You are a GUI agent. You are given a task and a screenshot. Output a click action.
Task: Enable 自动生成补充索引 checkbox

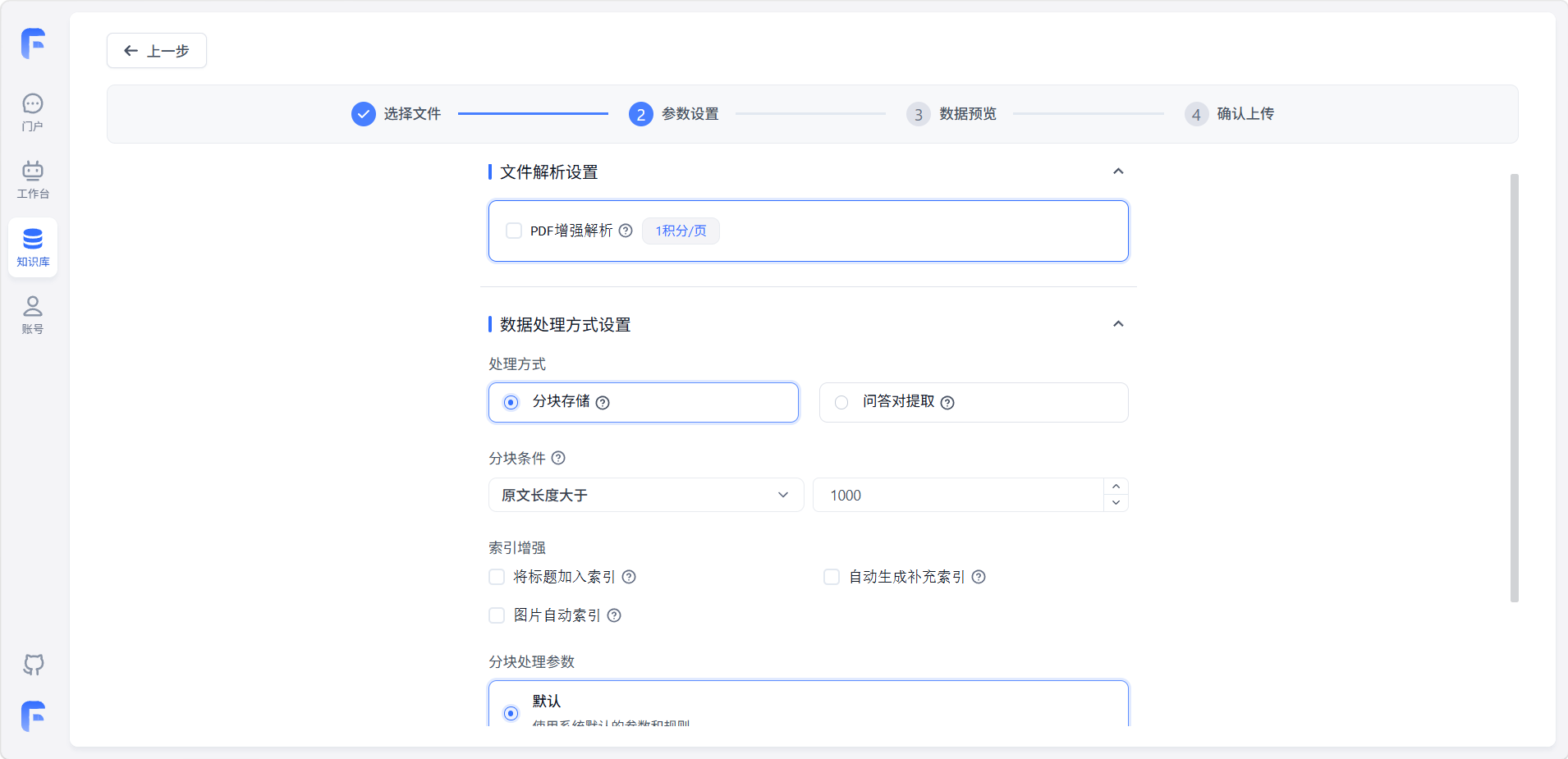(x=832, y=577)
